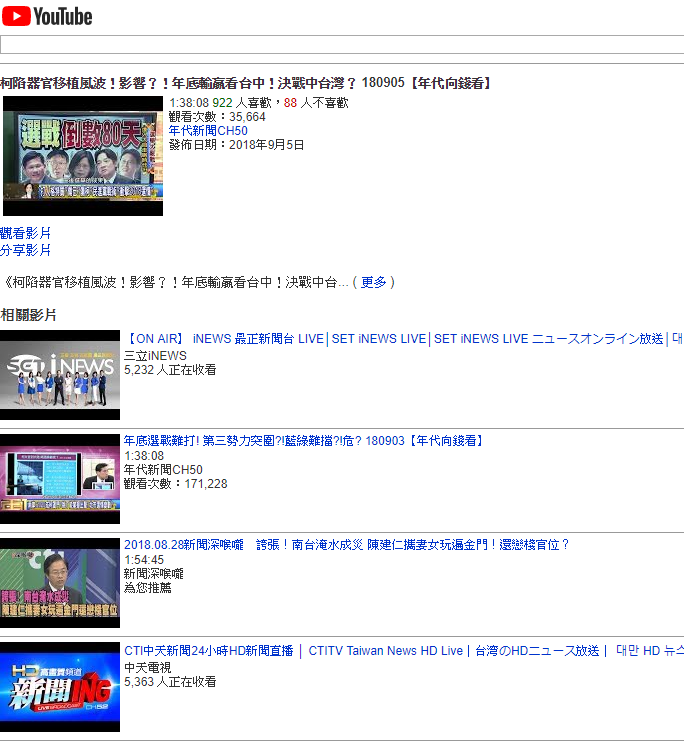684x743 pixels.
Task: Select the video title heading 柯陷器官移植風波
Action: click(x=246, y=83)
